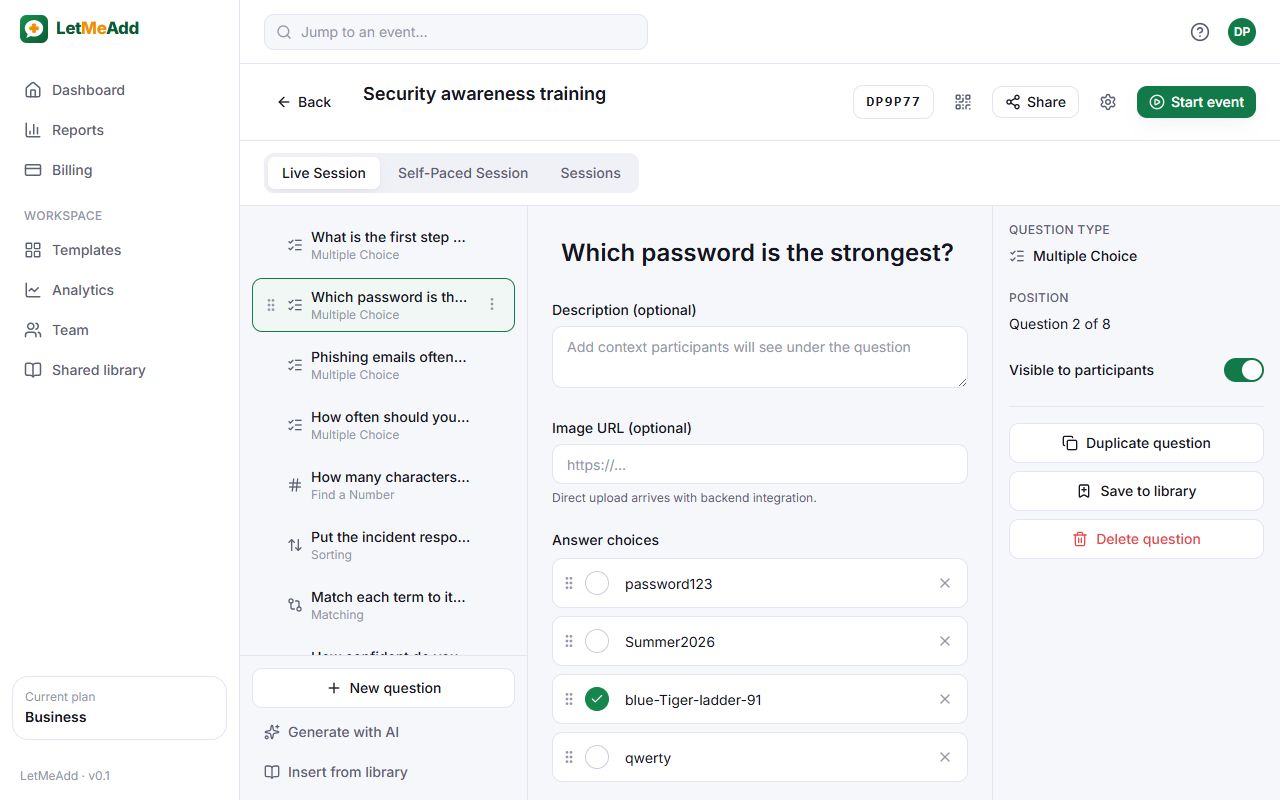Open the Sessions tab

coord(590,173)
